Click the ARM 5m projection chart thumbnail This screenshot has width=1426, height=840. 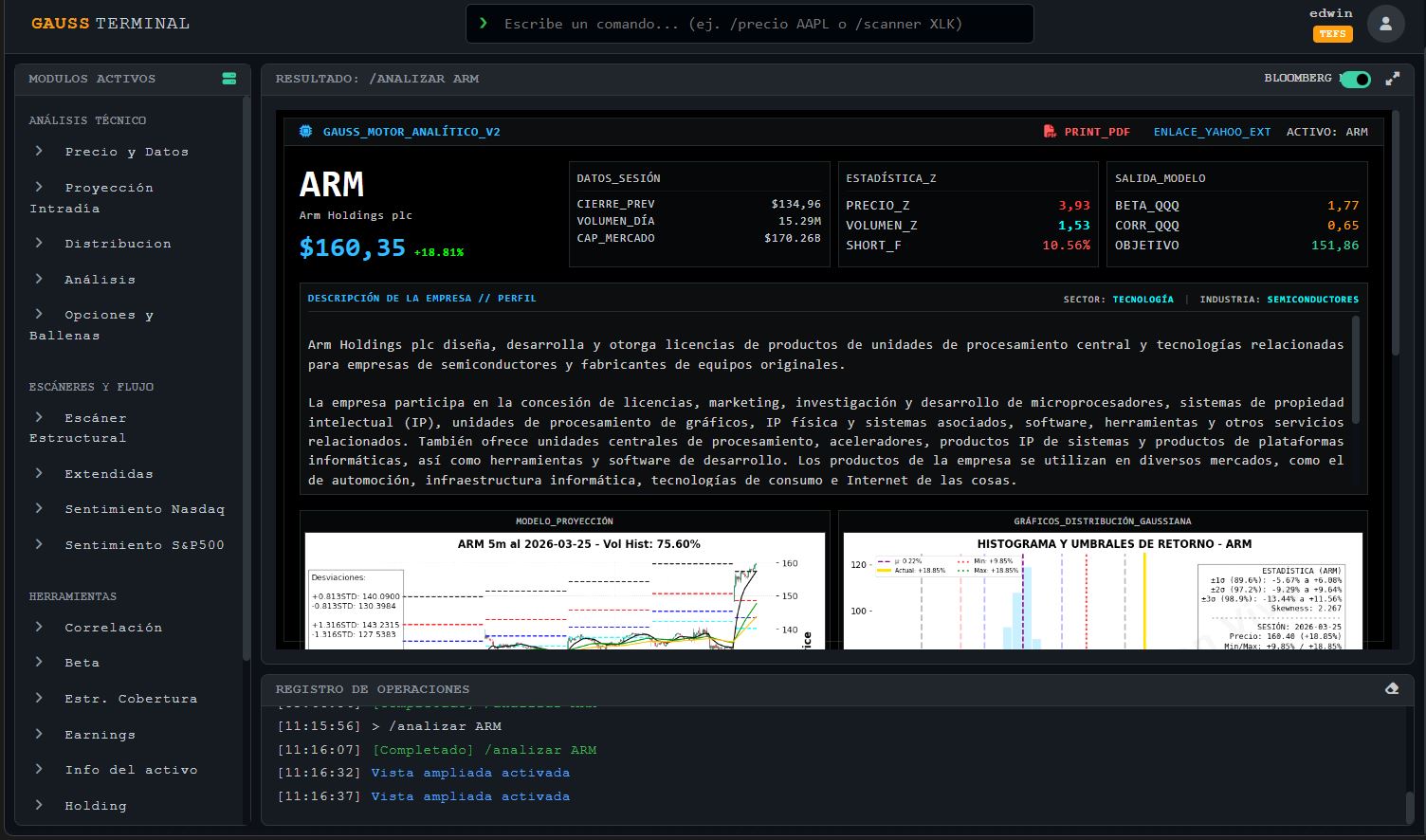point(564,590)
